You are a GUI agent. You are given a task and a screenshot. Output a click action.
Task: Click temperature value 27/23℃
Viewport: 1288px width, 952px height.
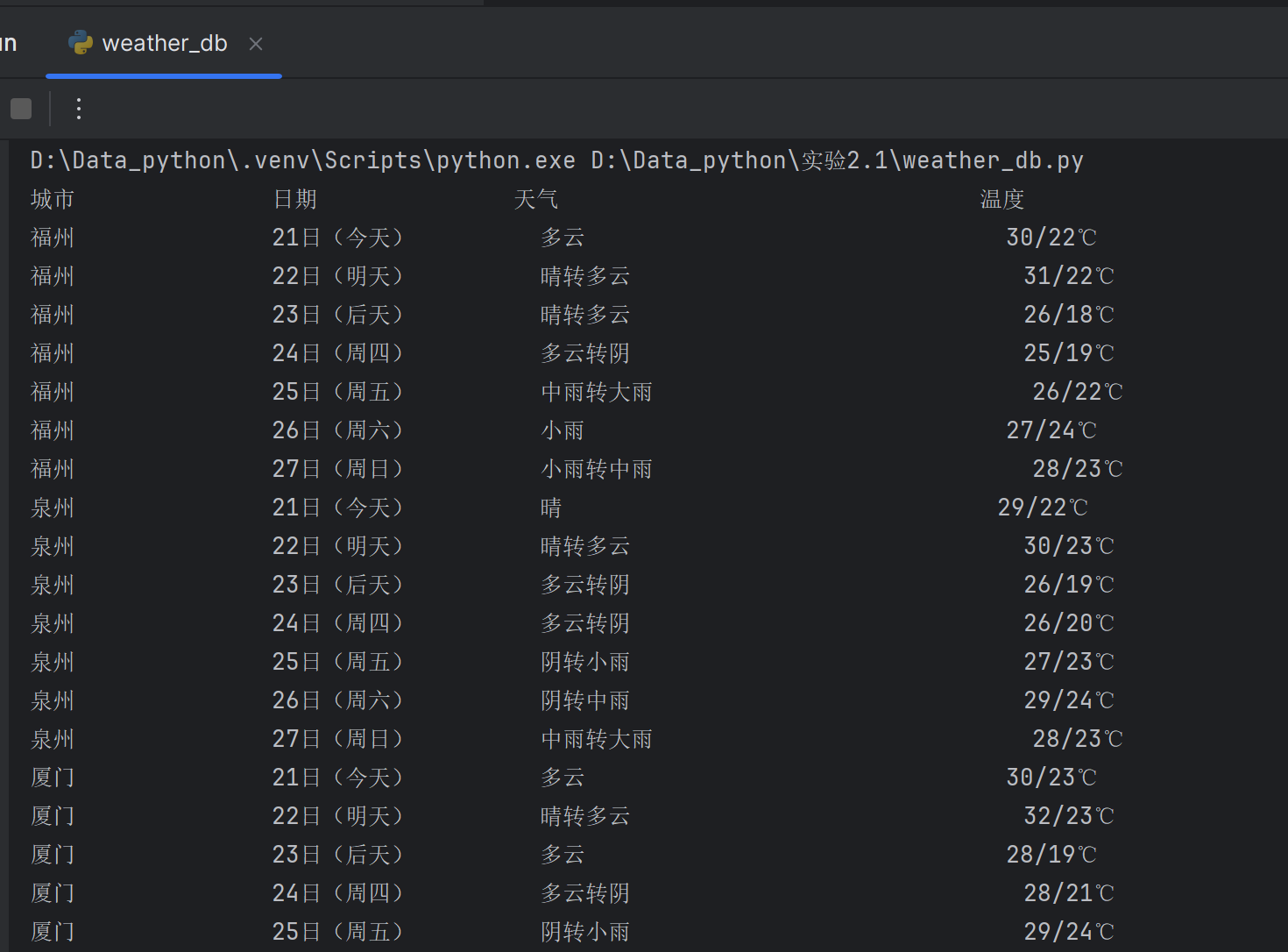[x=1069, y=662]
